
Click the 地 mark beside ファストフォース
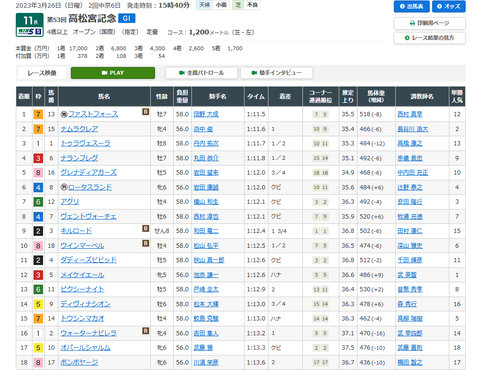click(64, 114)
